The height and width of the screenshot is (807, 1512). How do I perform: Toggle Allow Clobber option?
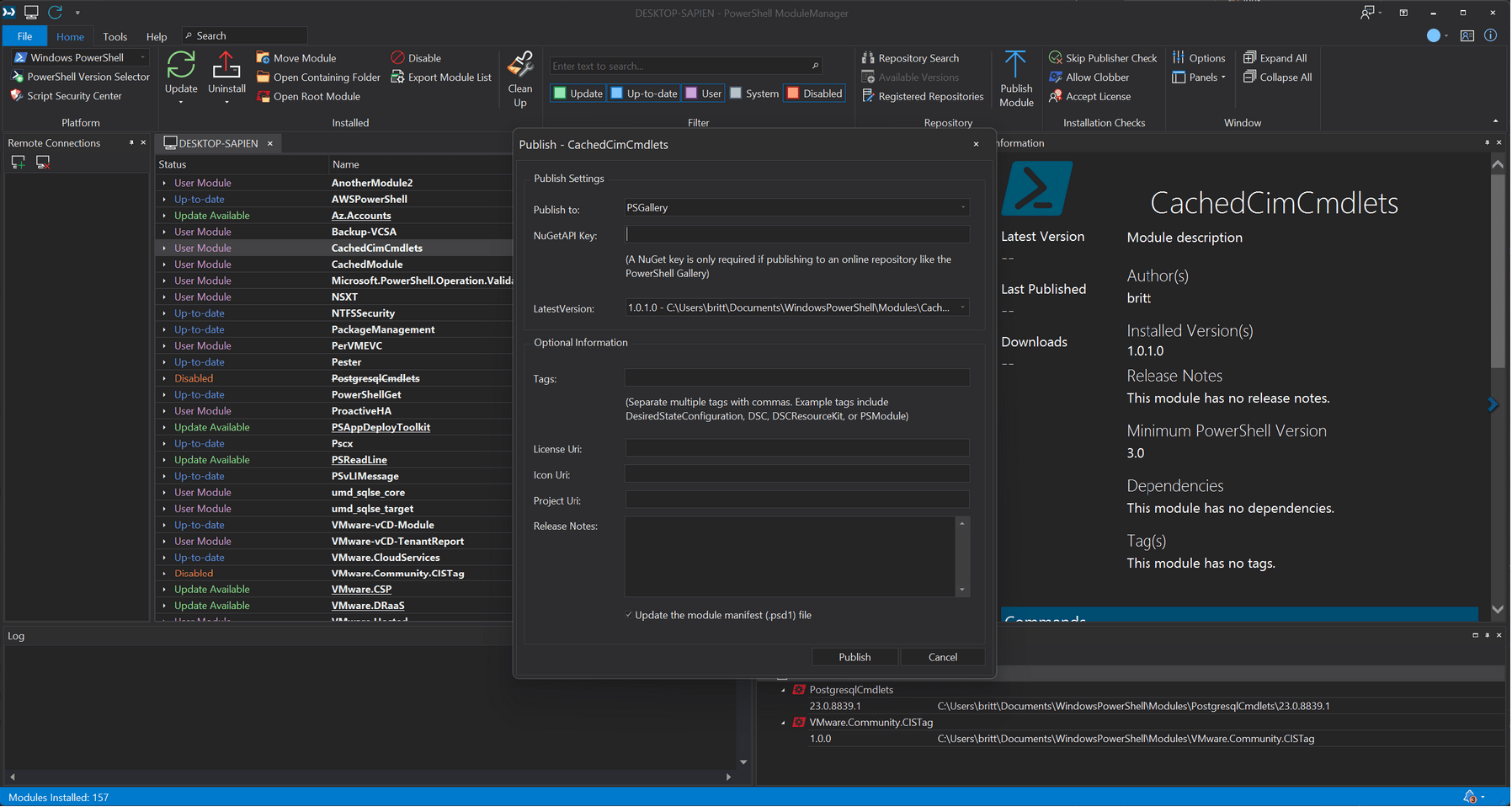(x=1089, y=77)
